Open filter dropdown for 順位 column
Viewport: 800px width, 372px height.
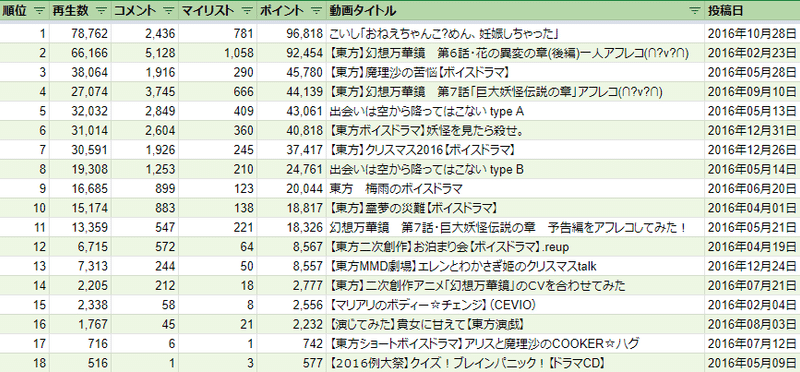pos(39,11)
